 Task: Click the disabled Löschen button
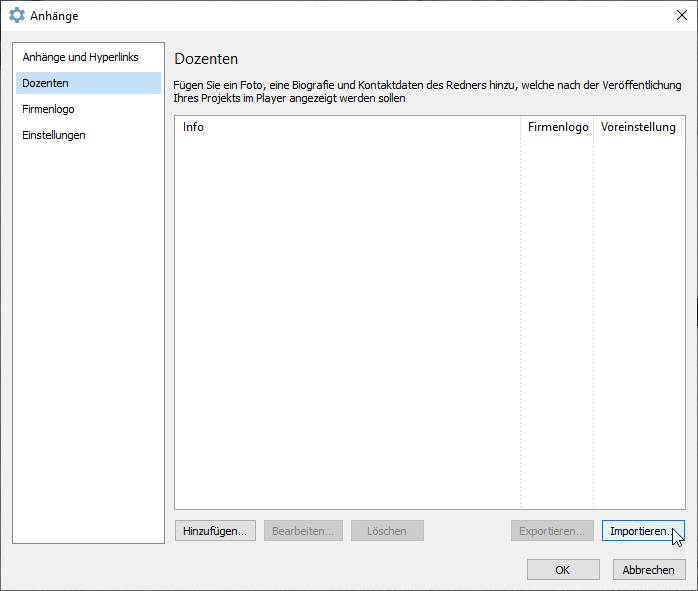(x=386, y=531)
